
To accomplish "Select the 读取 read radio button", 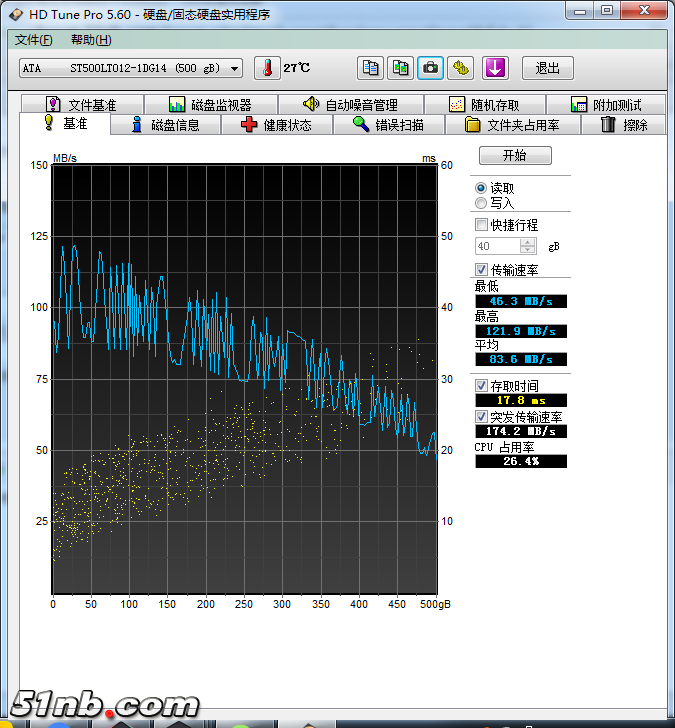I will click(481, 188).
